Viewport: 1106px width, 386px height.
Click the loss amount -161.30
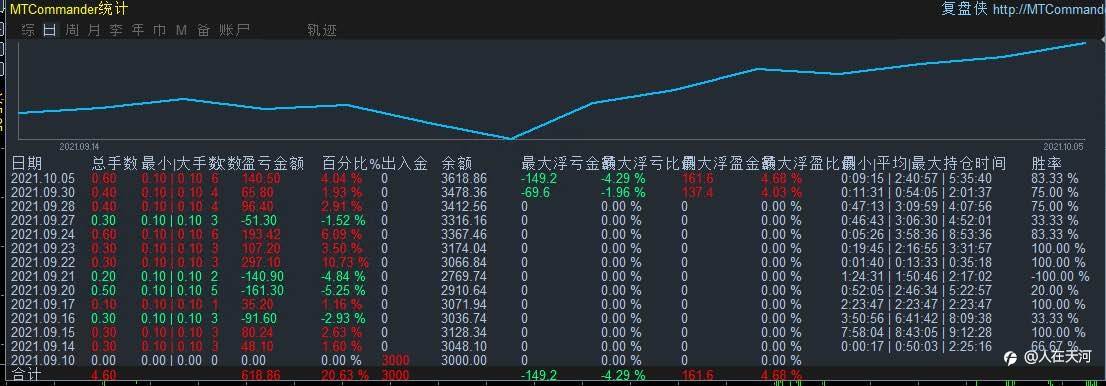[x=263, y=290]
